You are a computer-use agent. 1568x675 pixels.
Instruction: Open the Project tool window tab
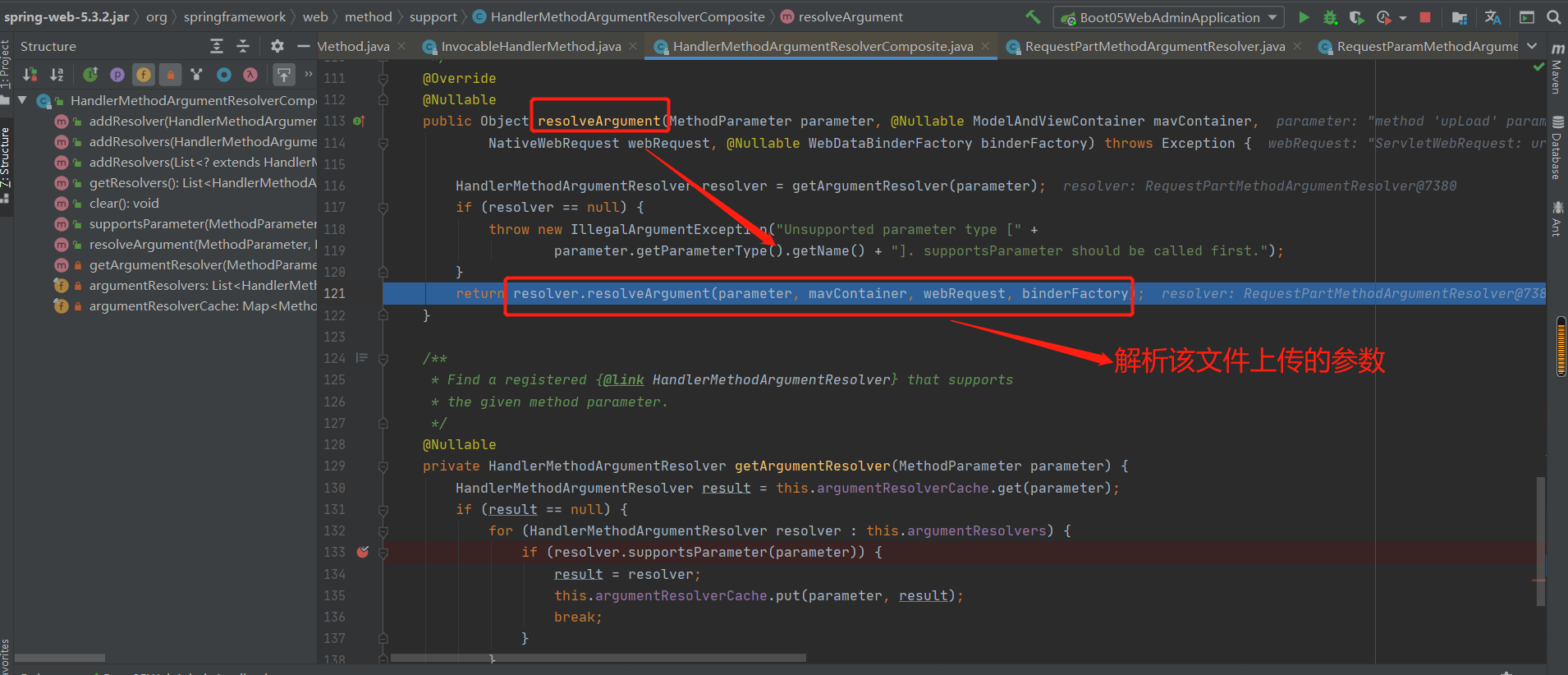[x=6, y=72]
